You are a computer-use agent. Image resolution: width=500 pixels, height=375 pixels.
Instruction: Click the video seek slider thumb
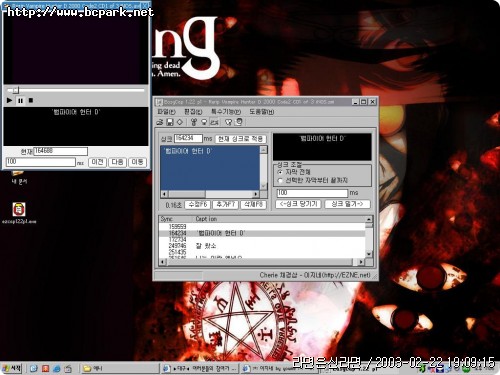click(16, 90)
